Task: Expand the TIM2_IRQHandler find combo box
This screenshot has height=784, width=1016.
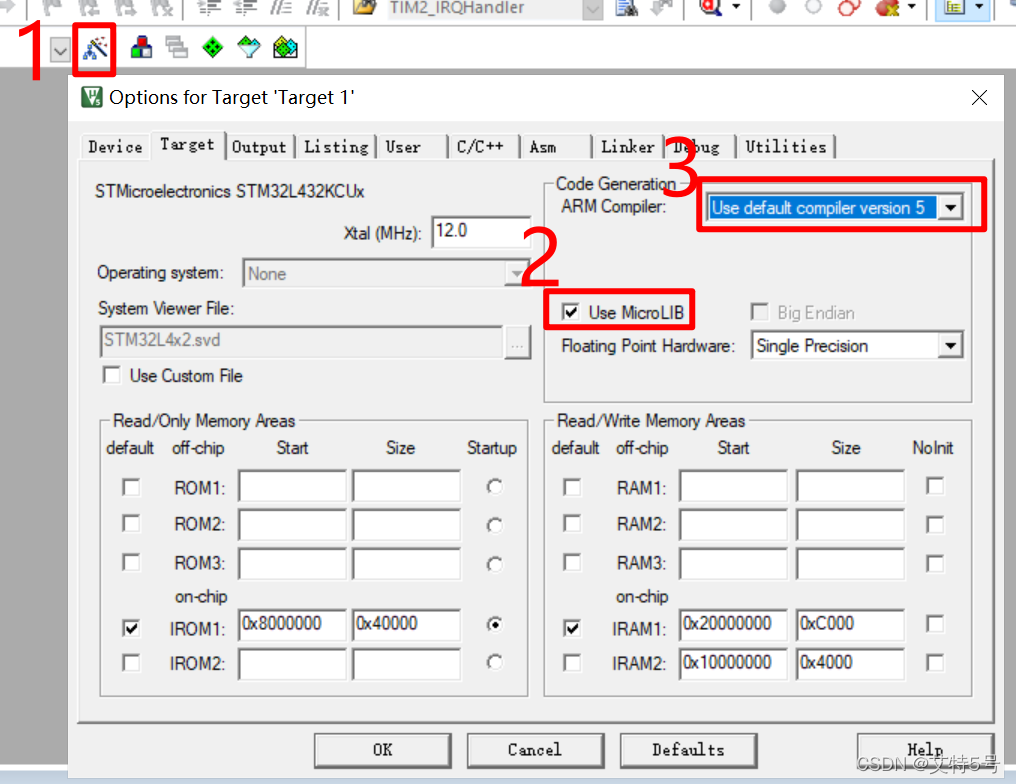Action: 592,9
